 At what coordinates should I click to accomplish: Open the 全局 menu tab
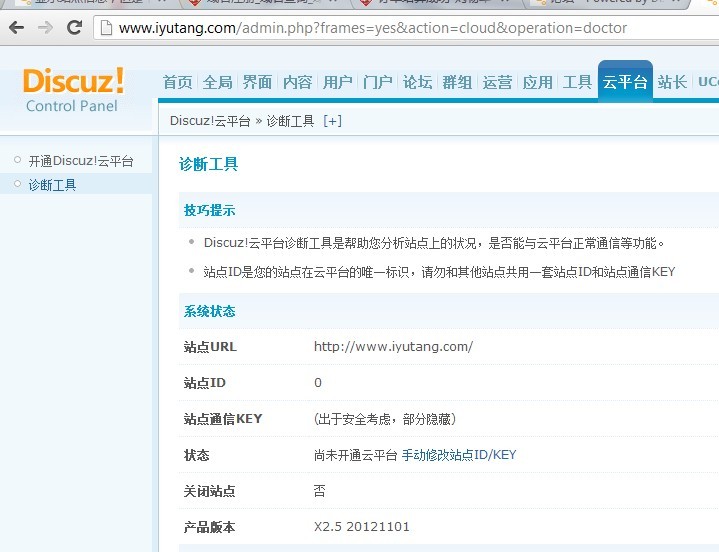click(x=217, y=83)
